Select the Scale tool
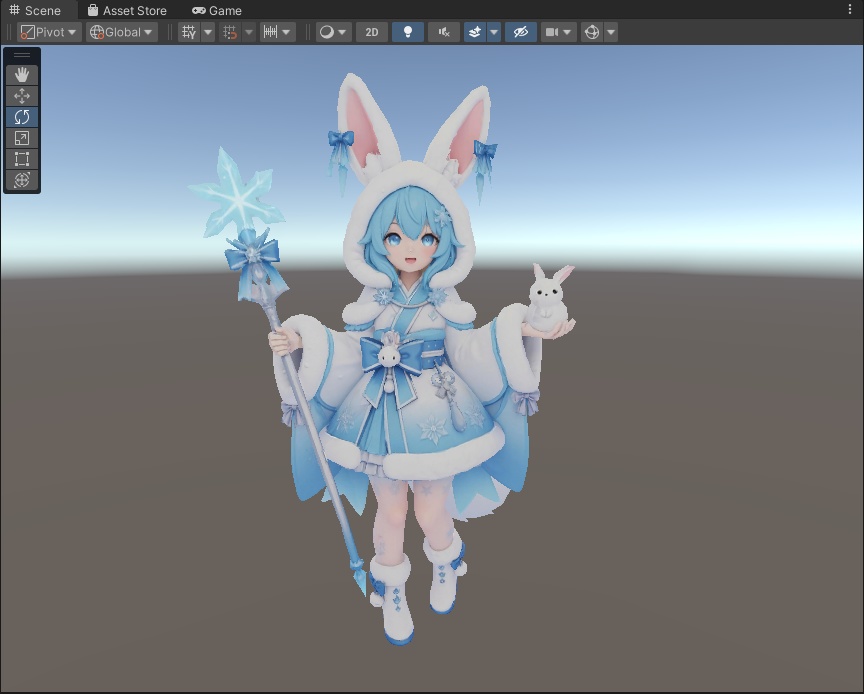 click(21, 138)
